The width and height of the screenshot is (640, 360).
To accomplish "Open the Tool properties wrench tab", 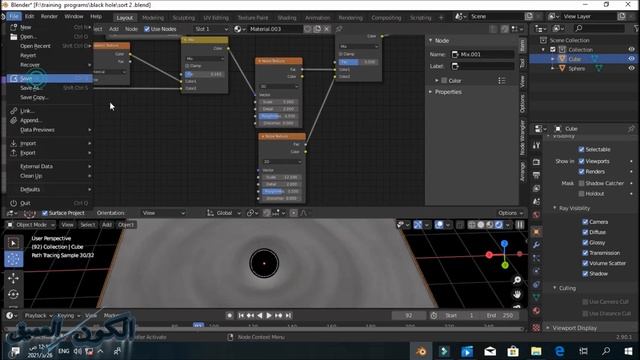I will (x=536, y=146).
